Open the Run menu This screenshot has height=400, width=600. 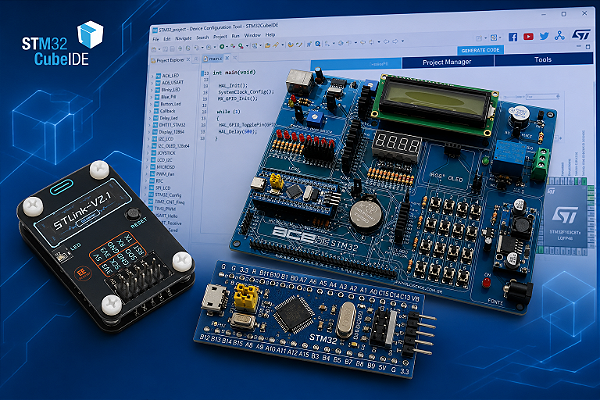235,36
